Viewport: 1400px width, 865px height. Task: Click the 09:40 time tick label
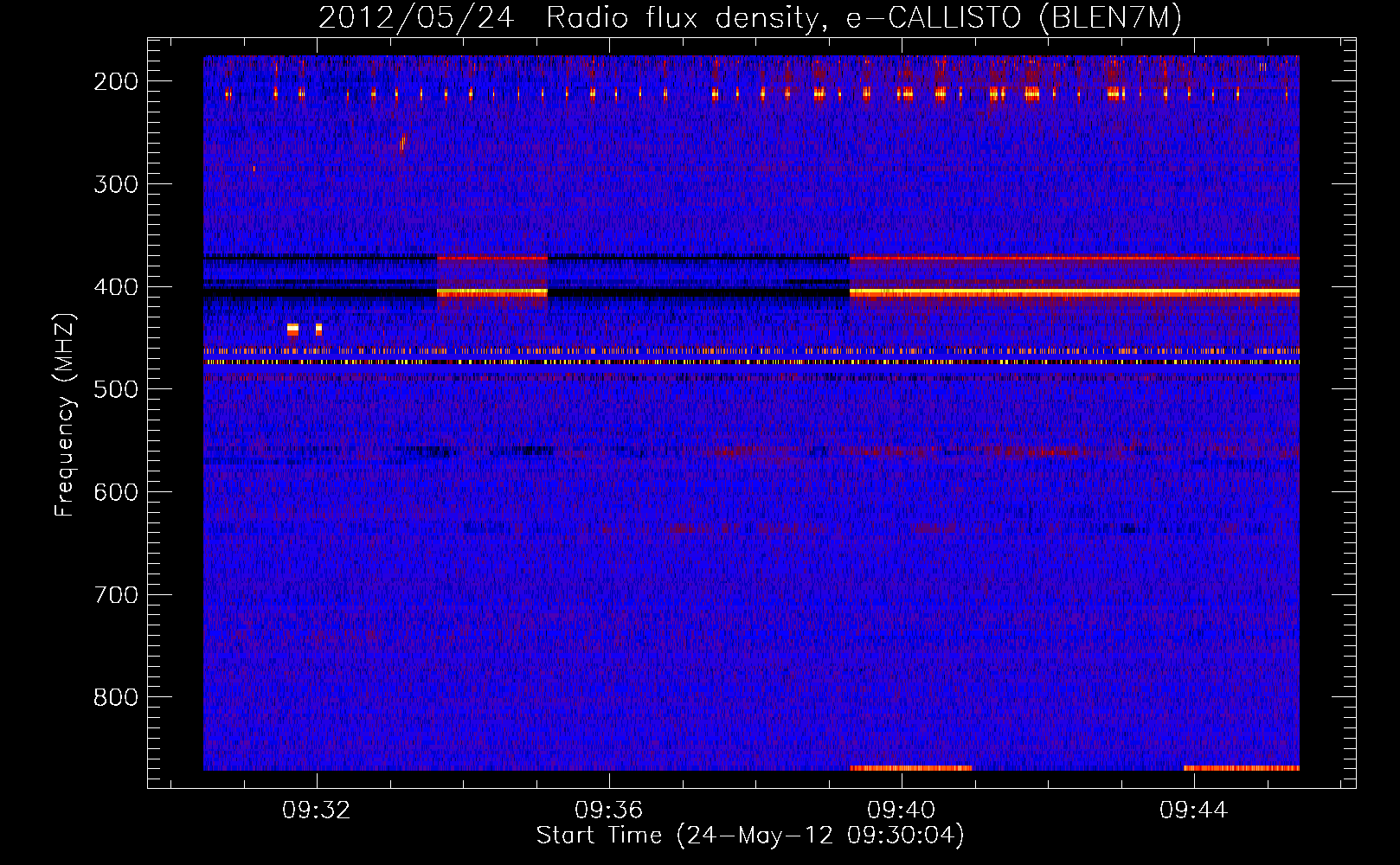click(902, 811)
